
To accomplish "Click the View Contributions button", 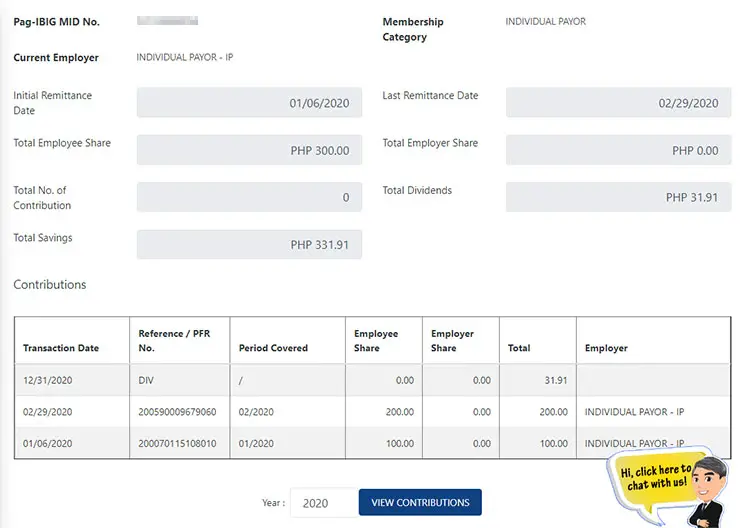I will (x=420, y=502).
